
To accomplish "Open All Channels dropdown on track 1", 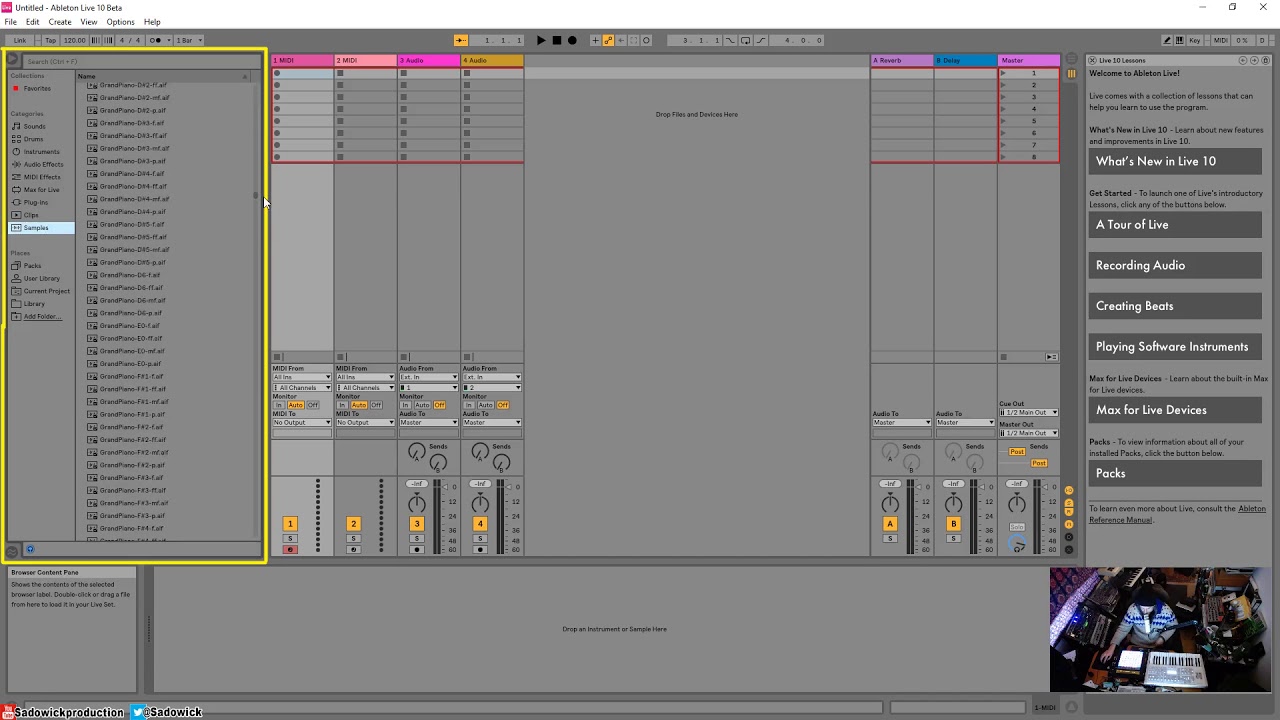I will coord(302,387).
